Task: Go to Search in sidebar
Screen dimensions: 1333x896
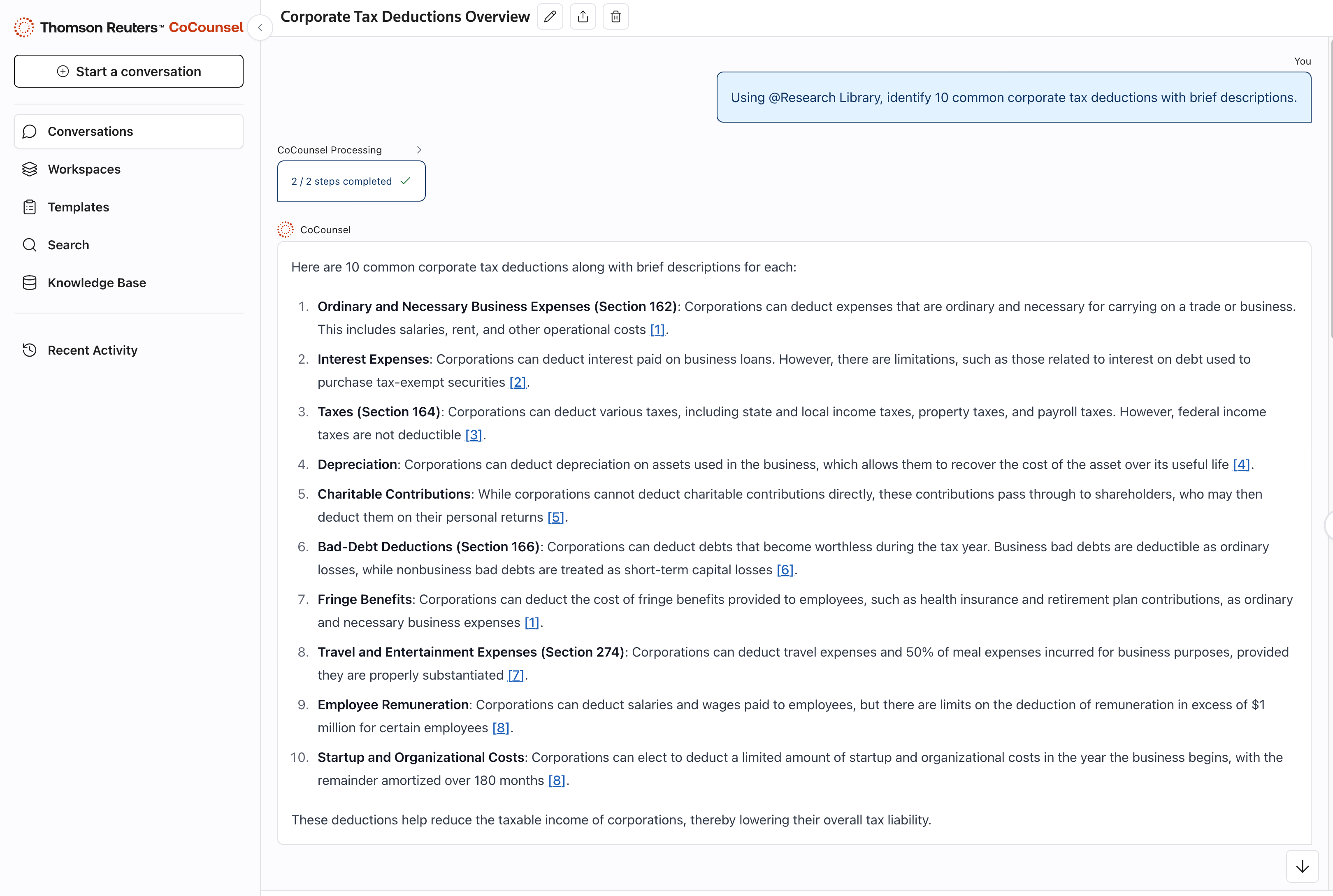Action: (68, 245)
